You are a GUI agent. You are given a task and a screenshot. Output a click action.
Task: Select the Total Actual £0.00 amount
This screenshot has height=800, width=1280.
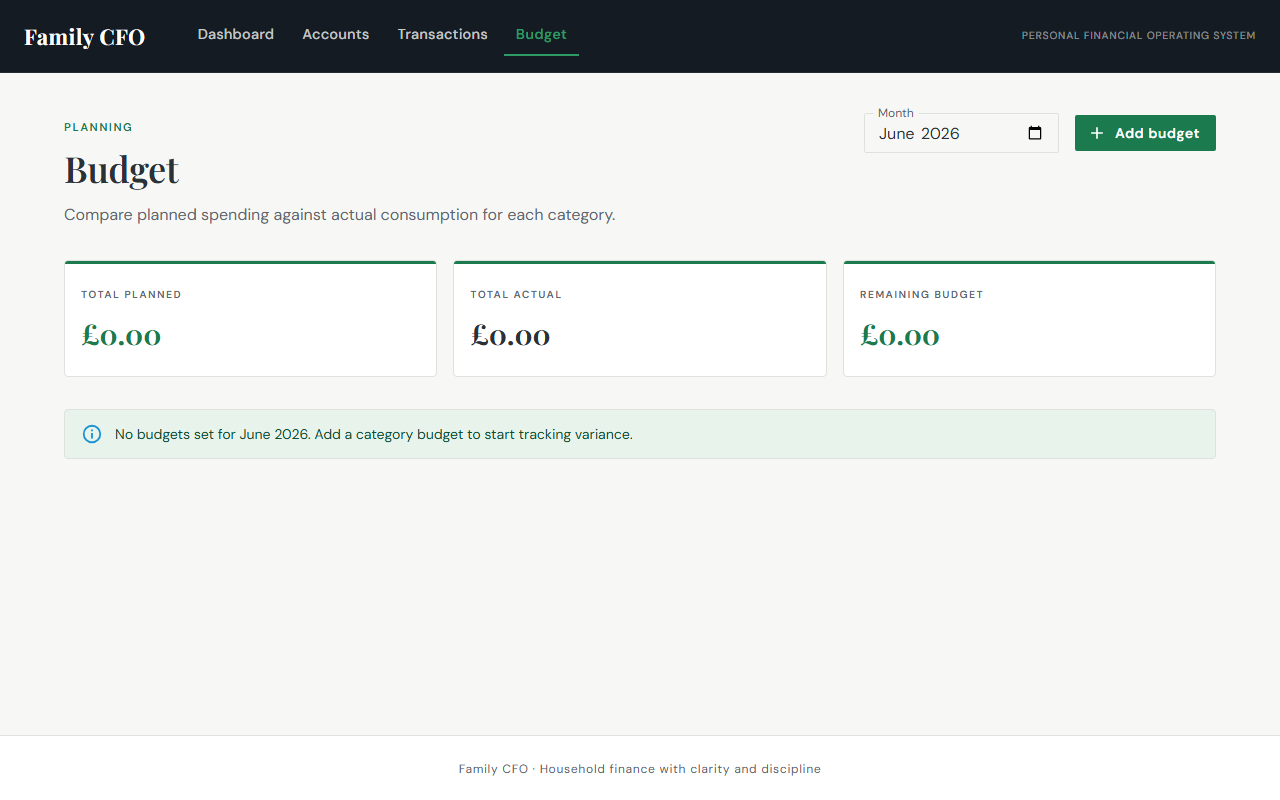pos(510,336)
